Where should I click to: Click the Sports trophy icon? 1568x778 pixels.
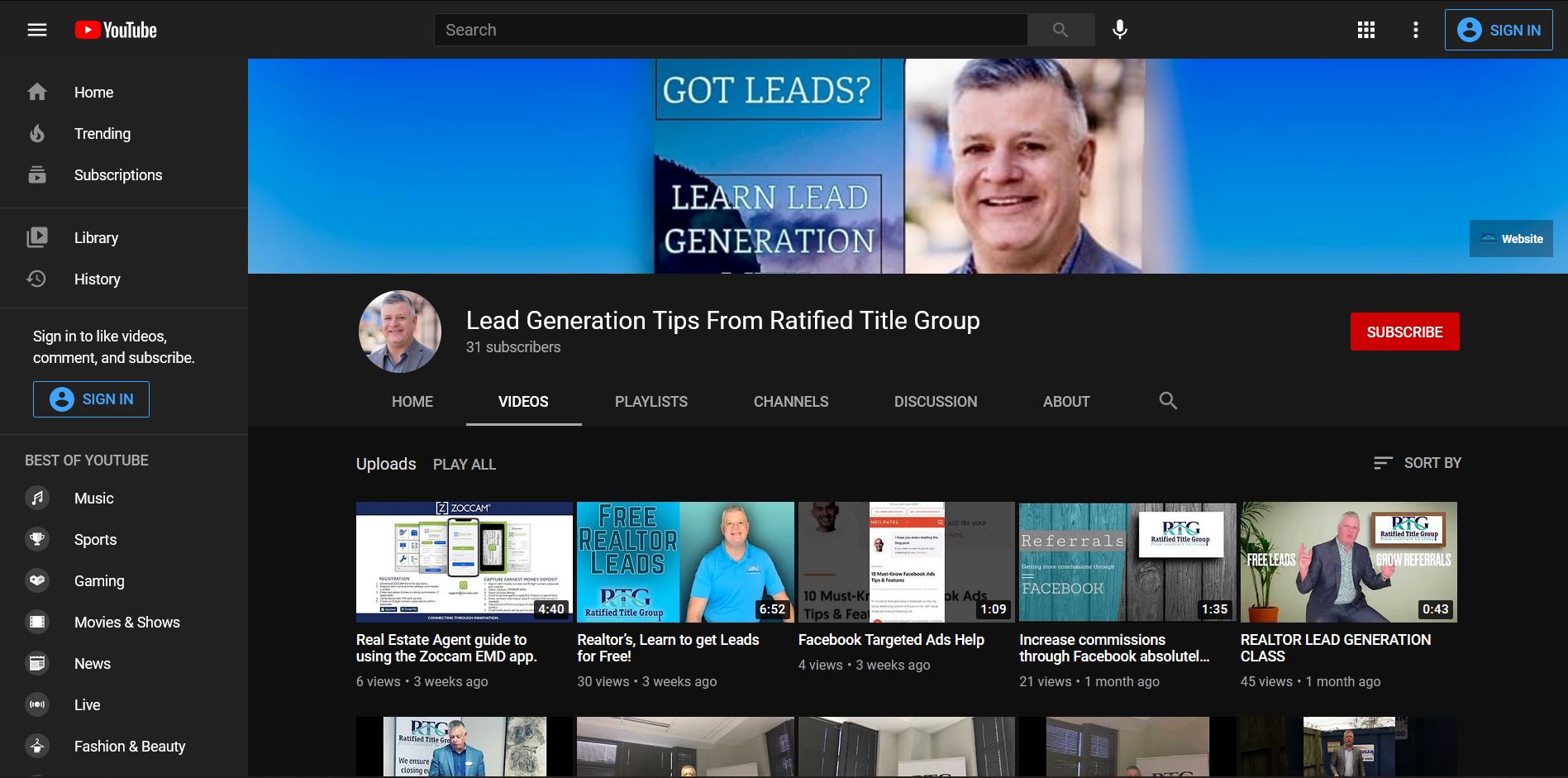point(37,539)
